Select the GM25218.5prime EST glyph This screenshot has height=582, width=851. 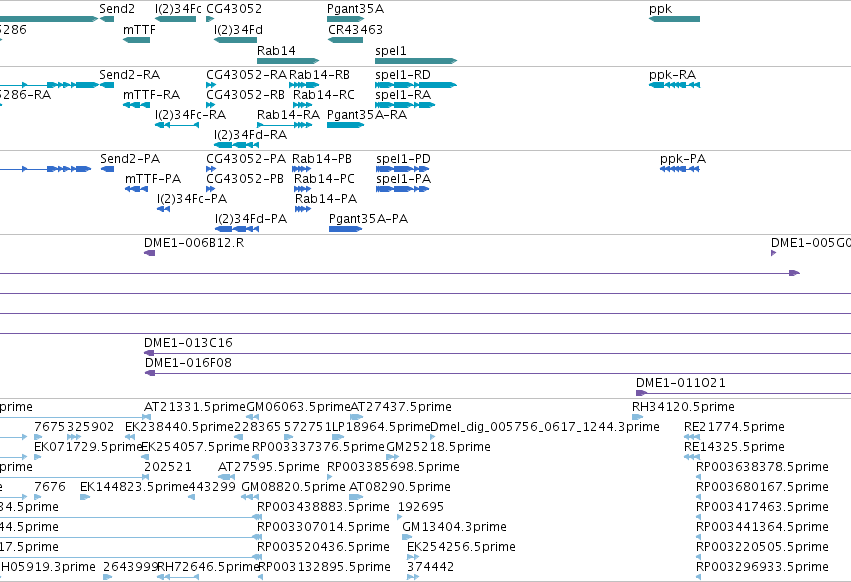(x=393, y=457)
